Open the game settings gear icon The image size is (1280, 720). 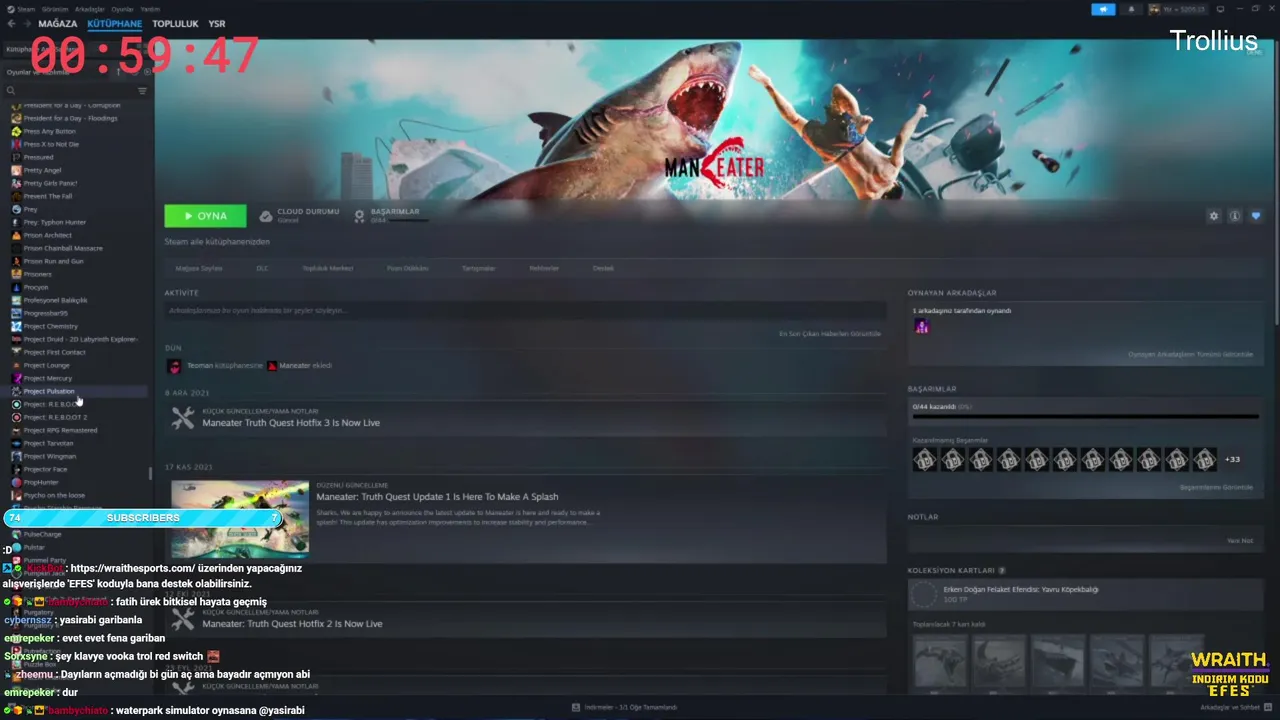(x=1214, y=216)
